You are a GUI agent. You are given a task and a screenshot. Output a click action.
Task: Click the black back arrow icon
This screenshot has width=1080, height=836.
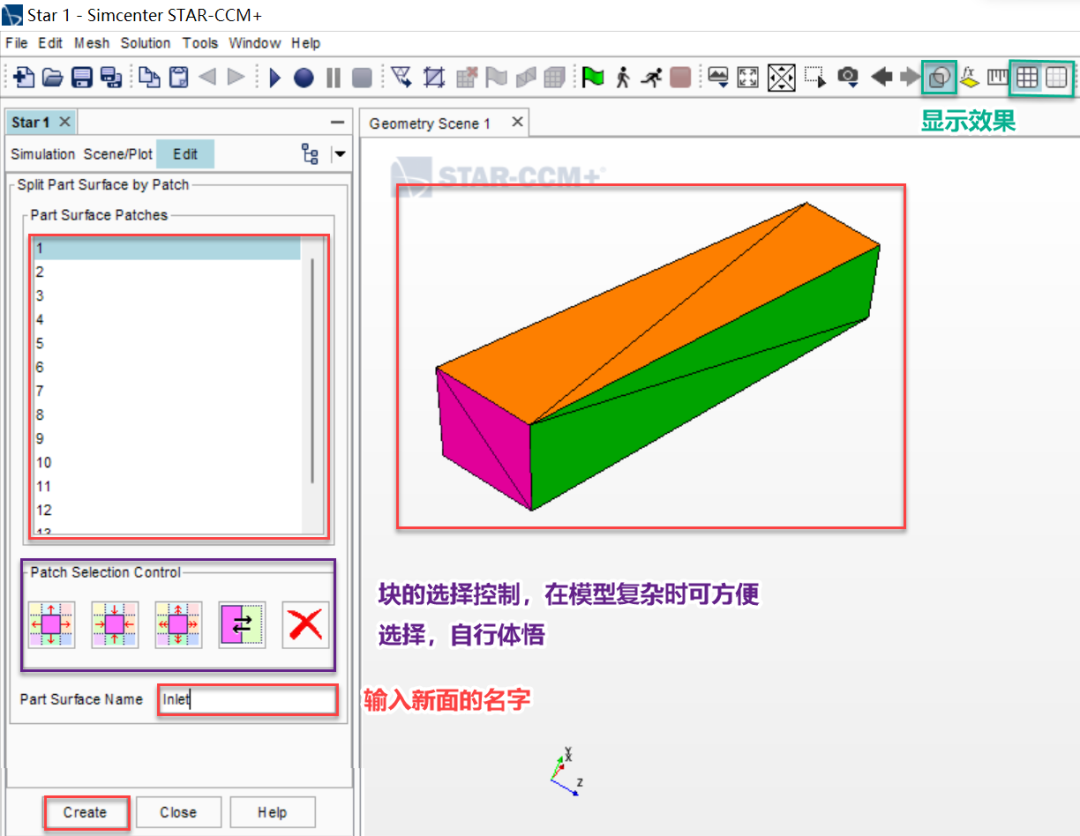click(x=882, y=76)
